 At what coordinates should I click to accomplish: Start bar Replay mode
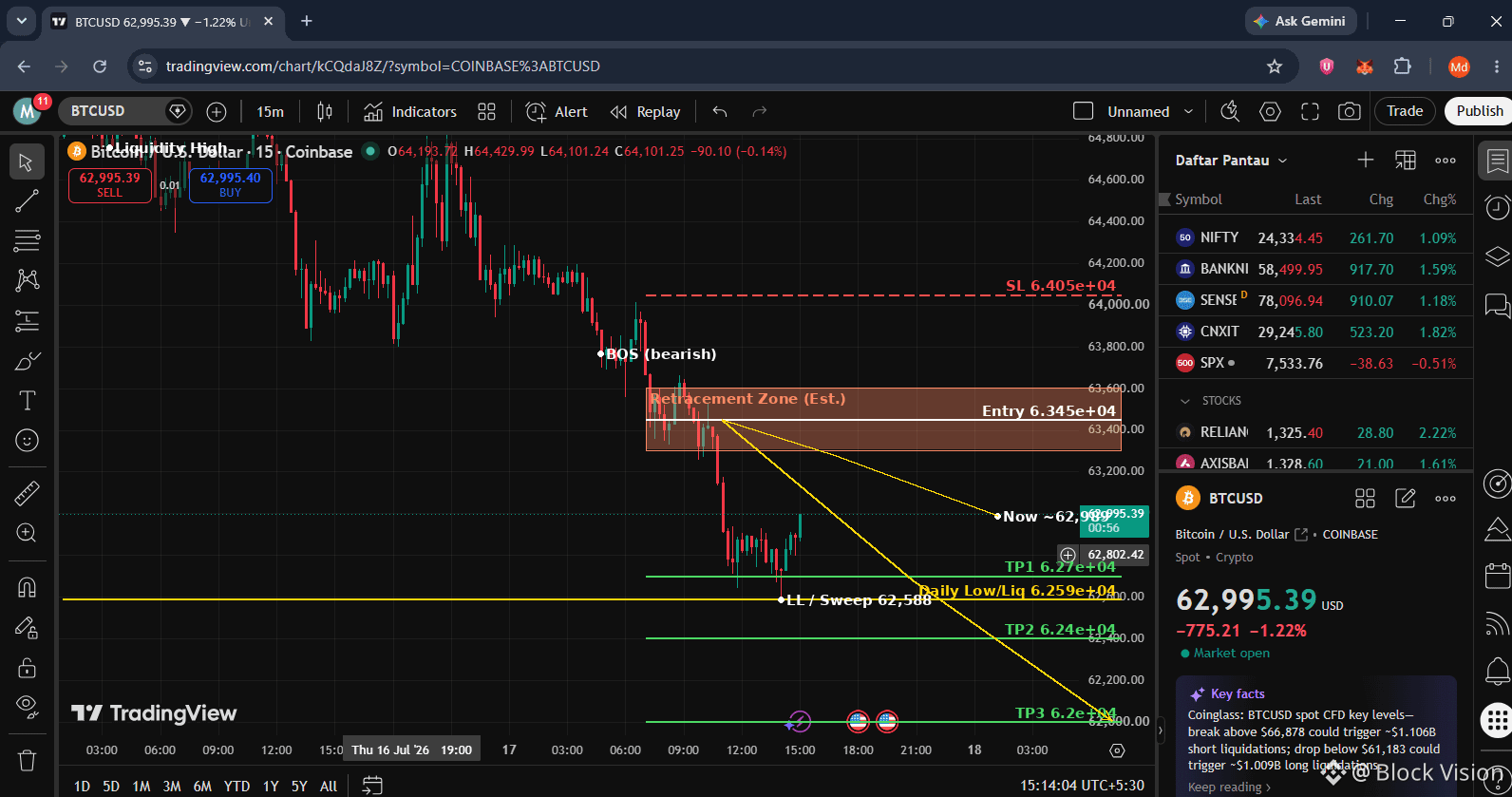pyautogui.click(x=646, y=112)
